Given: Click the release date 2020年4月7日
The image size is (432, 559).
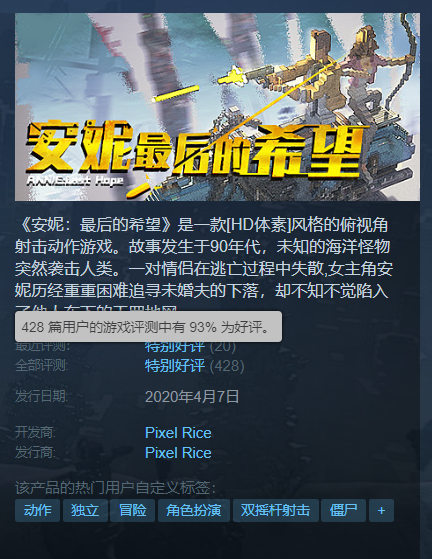Looking at the screenshot, I should pyautogui.click(x=192, y=396).
